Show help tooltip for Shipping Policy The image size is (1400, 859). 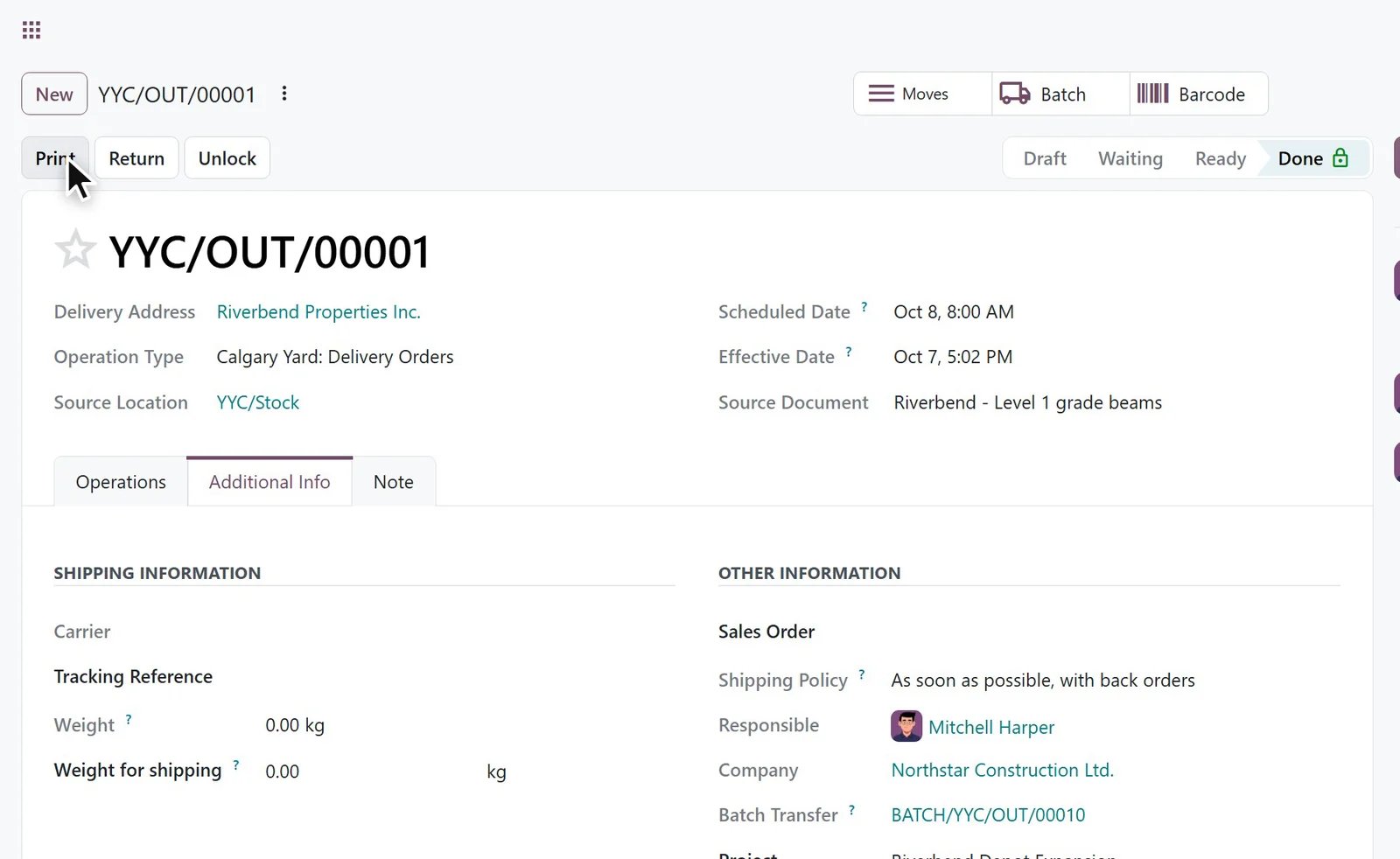pos(862,674)
